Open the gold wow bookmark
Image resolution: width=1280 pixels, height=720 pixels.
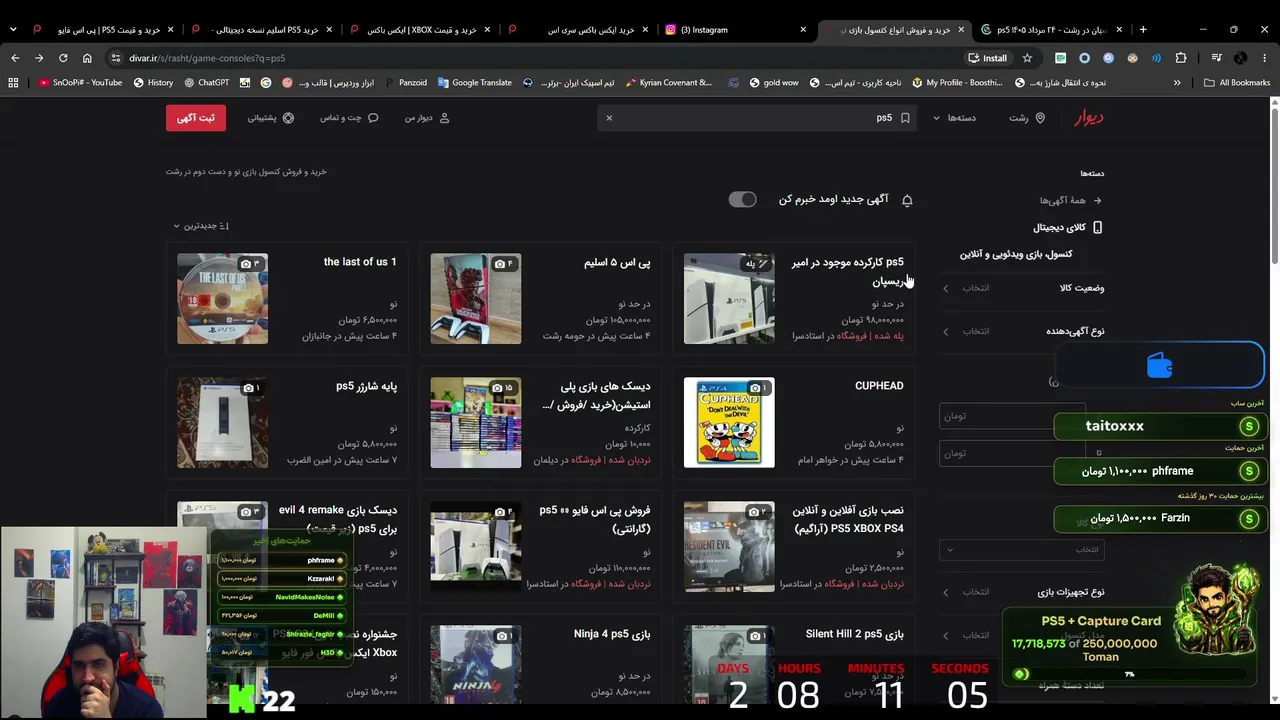pos(773,83)
